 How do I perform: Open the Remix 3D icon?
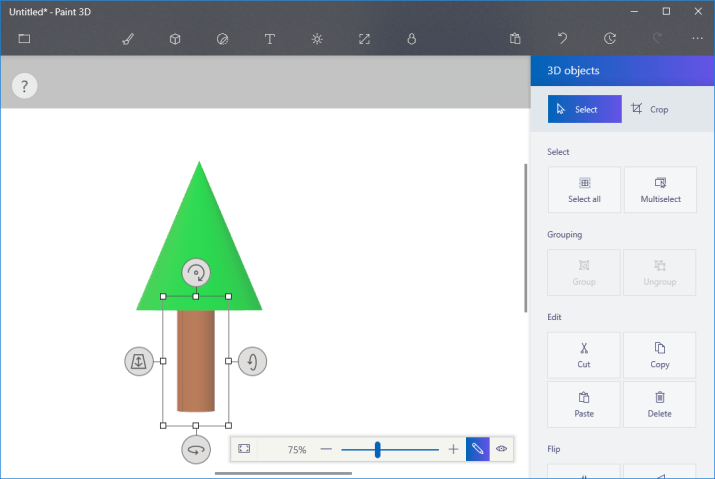(x=411, y=39)
